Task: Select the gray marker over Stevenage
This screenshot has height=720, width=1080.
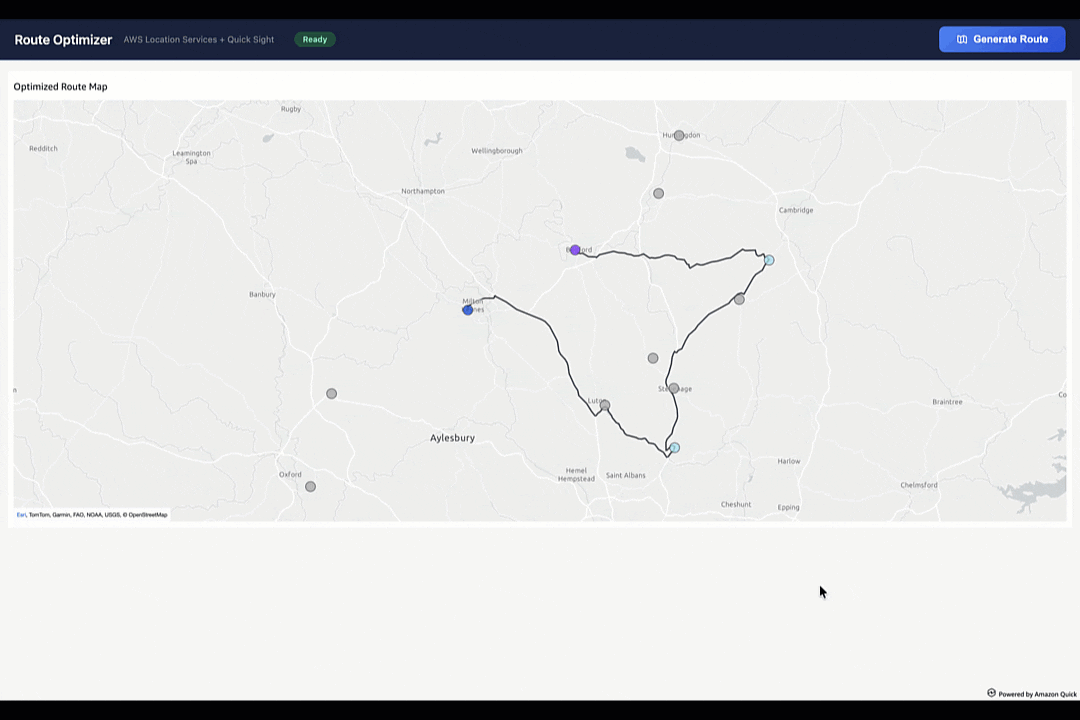Action: (x=674, y=389)
